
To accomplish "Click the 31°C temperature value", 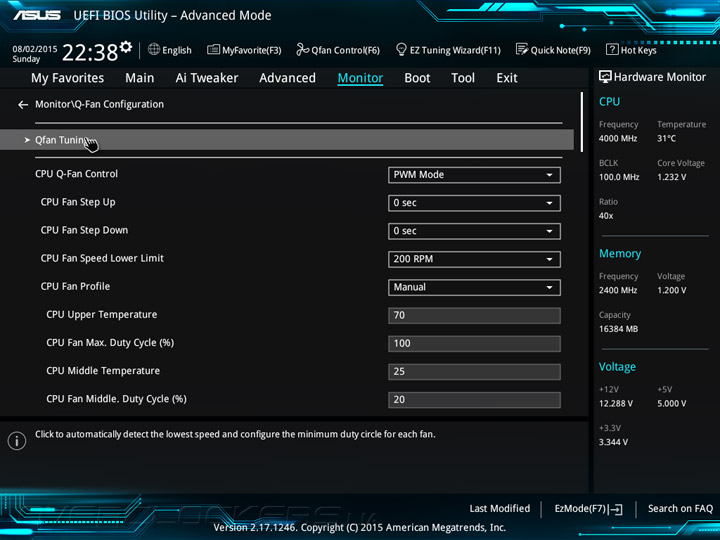I will point(667,138).
